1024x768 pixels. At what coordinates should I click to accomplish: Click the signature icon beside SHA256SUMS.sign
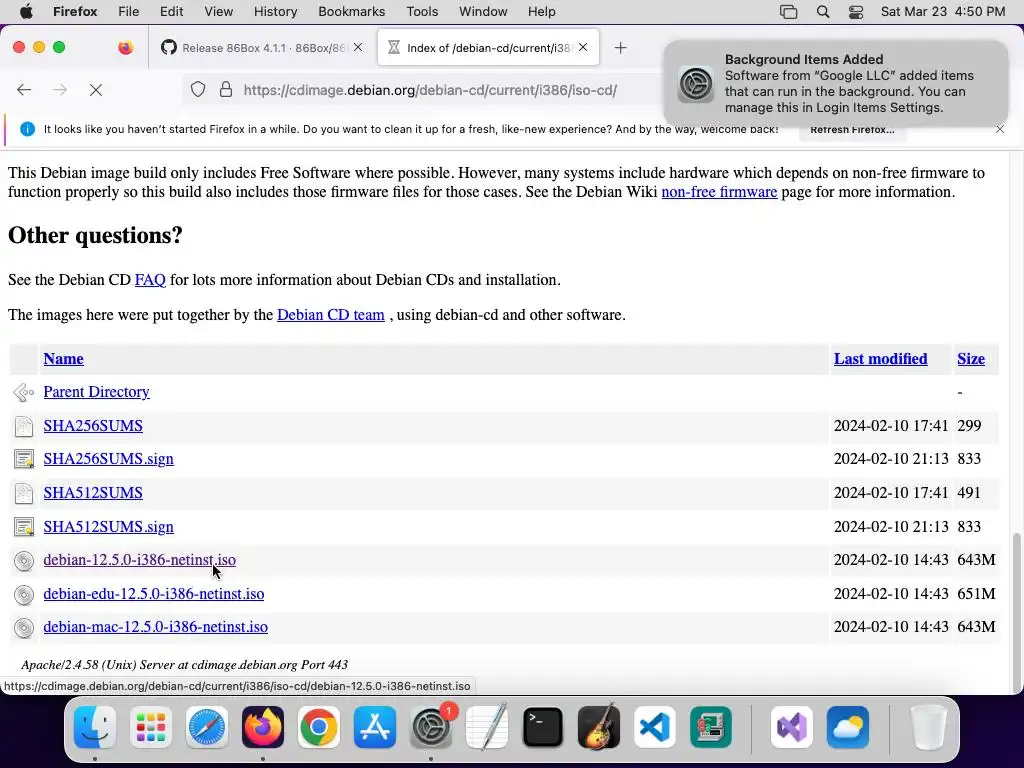coord(24,460)
